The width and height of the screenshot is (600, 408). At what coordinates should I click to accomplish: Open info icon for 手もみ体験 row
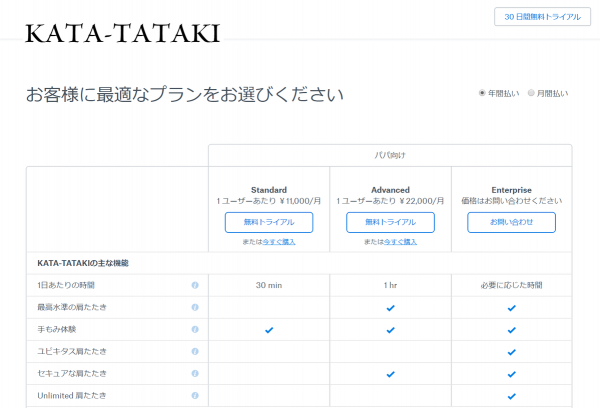(x=195, y=329)
